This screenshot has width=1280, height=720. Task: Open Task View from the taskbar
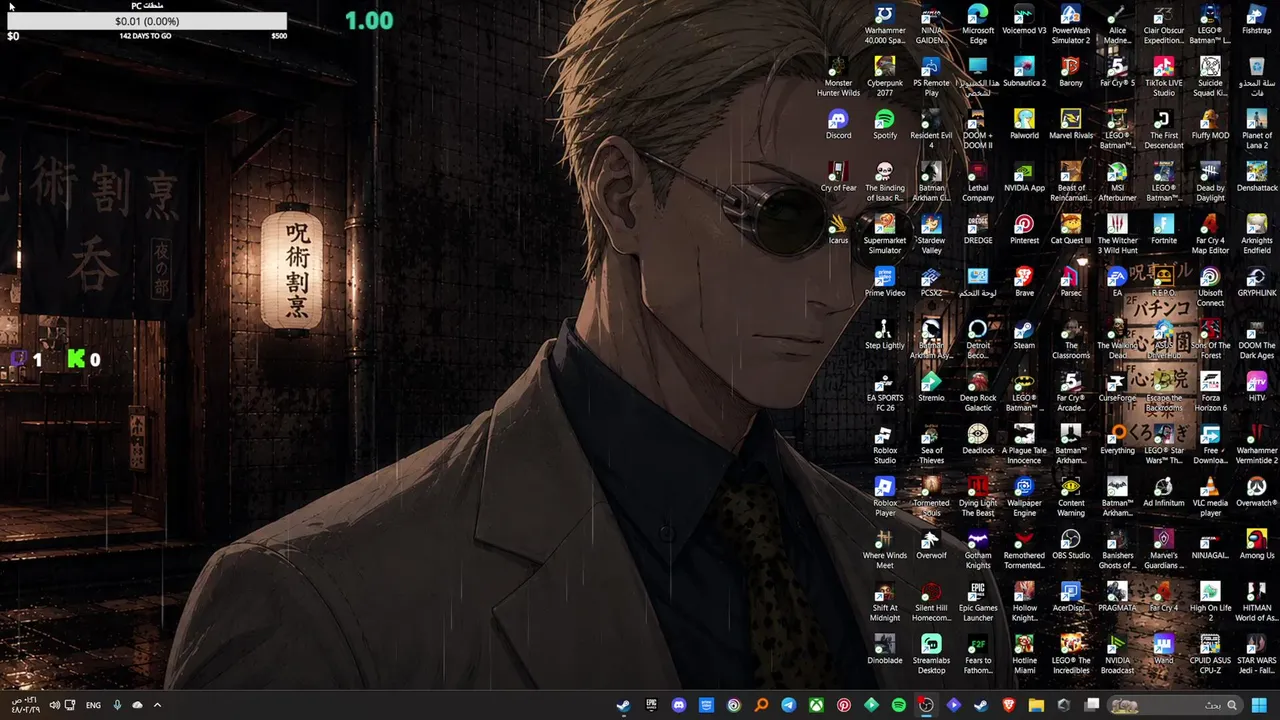point(1092,705)
